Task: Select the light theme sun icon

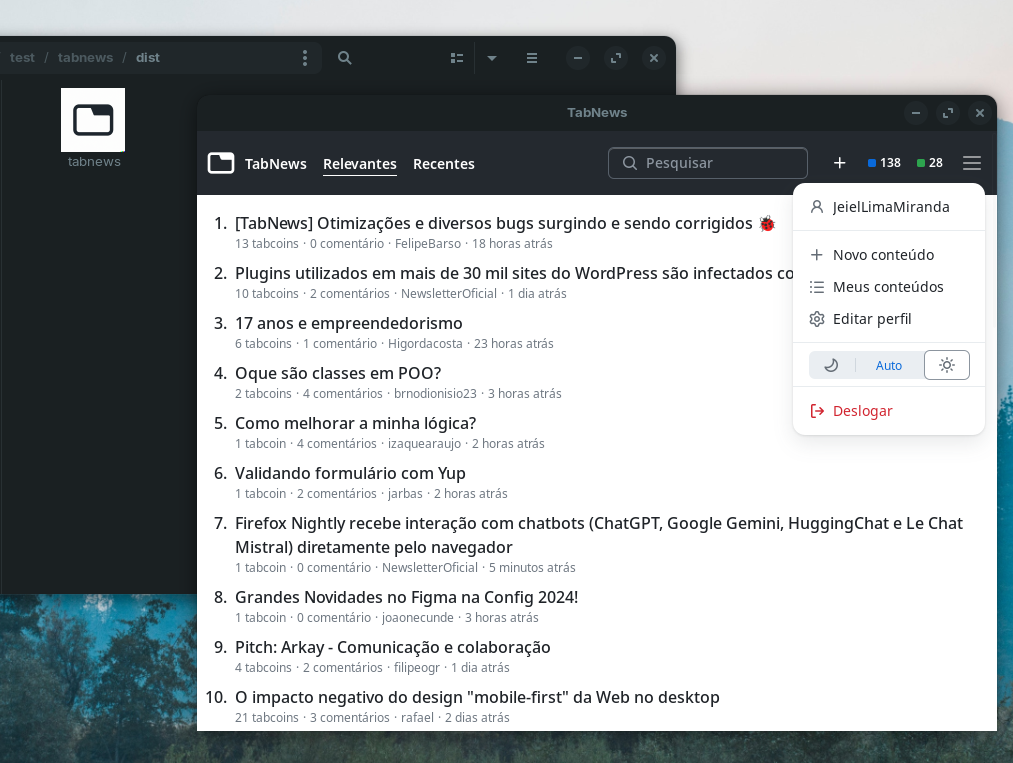Action: tap(946, 365)
